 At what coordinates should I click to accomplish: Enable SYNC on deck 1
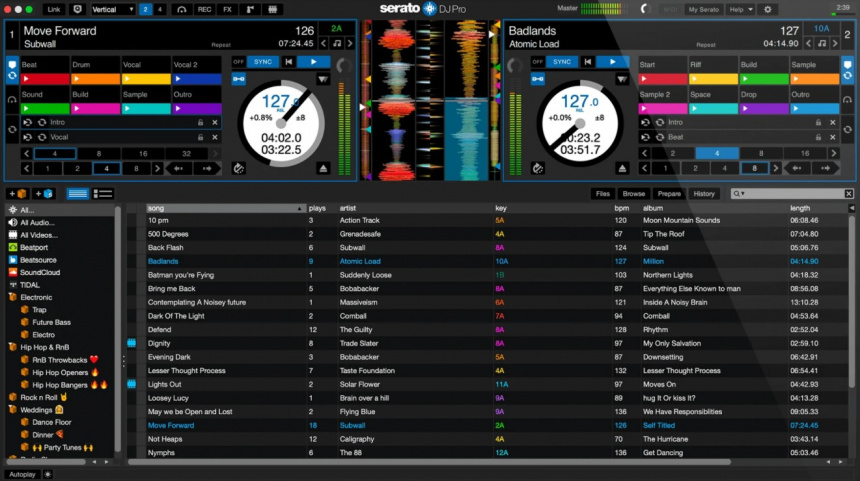pos(263,62)
